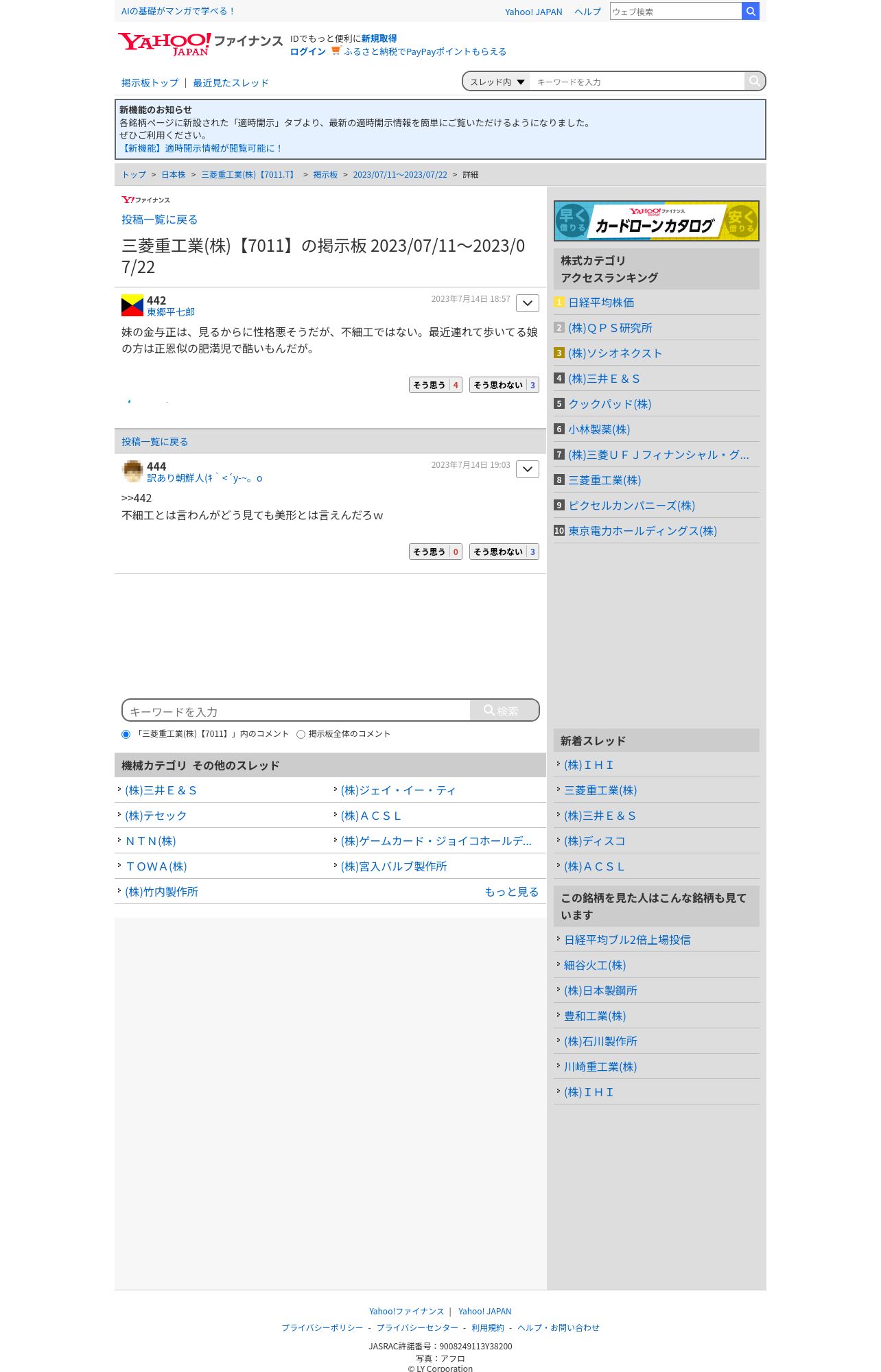Click 投稿一覧に戻る above the title
Viewport: 881px width, 1372px height.
tap(159, 220)
